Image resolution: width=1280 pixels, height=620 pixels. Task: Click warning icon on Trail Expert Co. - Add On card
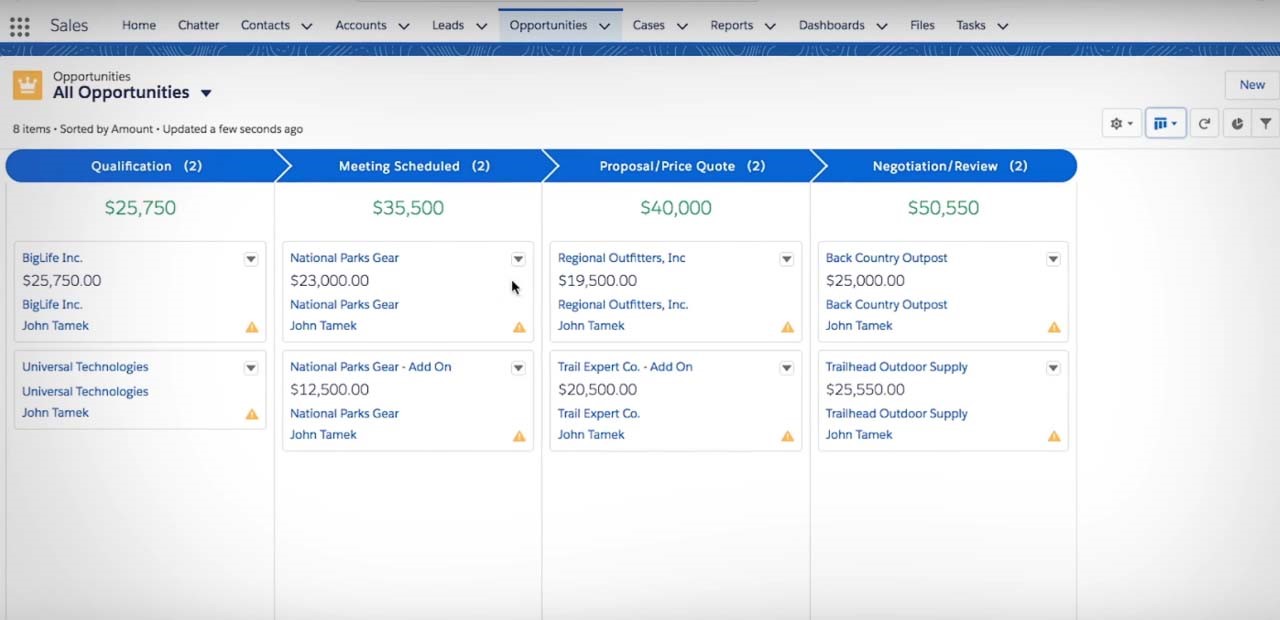pyautogui.click(x=788, y=436)
